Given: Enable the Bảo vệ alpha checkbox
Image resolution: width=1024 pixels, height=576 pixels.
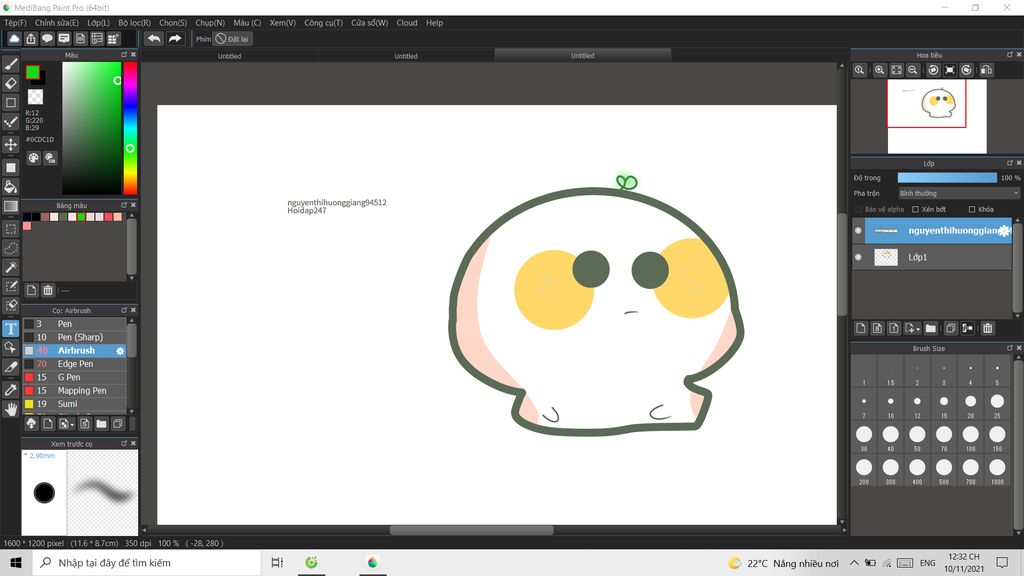Looking at the screenshot, I should pos(858,209).
